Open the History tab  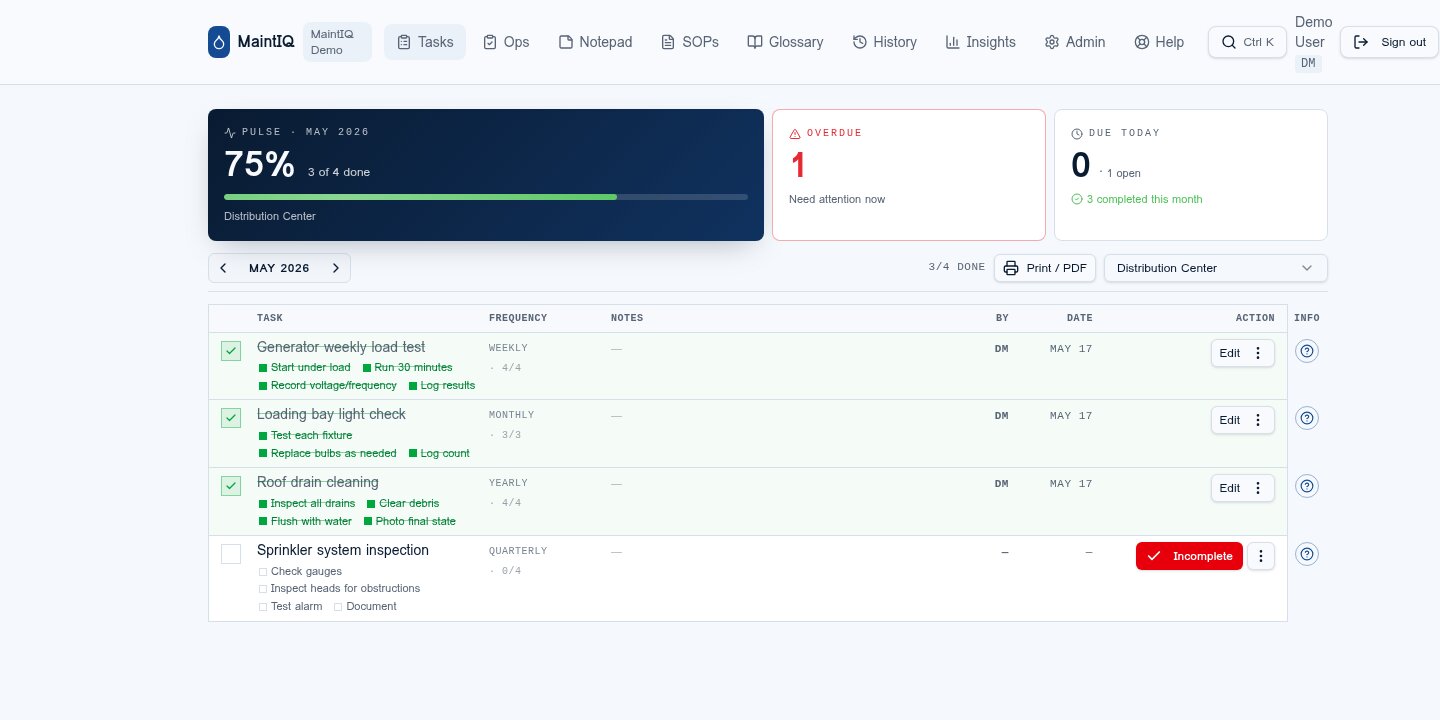(x=885, y=42)
